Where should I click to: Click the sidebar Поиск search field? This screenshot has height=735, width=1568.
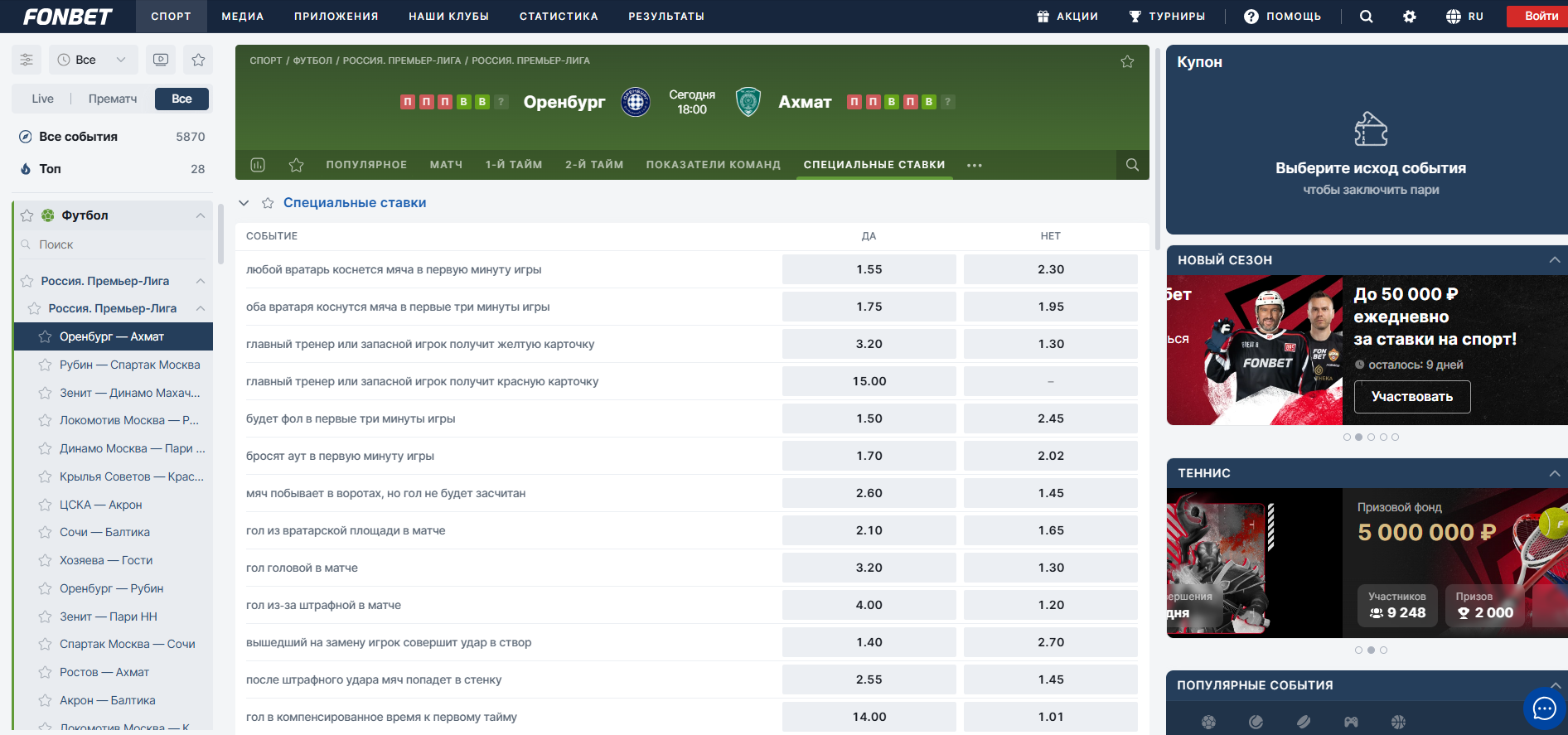click(116, 244)
